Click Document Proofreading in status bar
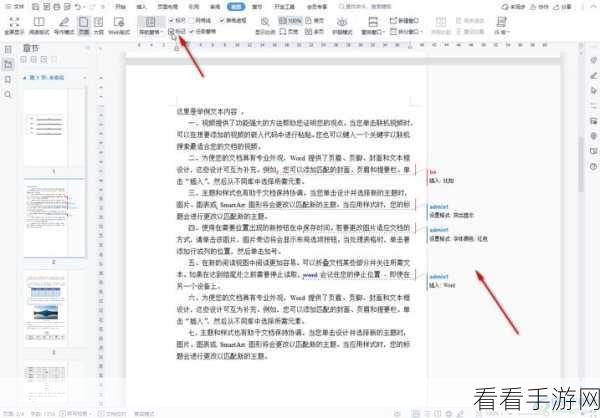Image resolution: width=600 pixels, height=418 pixels. click(112, 414)
